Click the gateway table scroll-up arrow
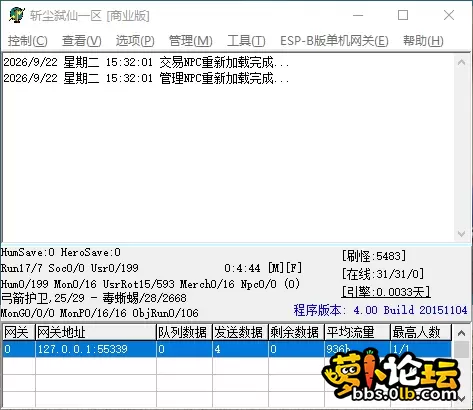This screenshot has width=473, height=410. [x=461, y=333]
